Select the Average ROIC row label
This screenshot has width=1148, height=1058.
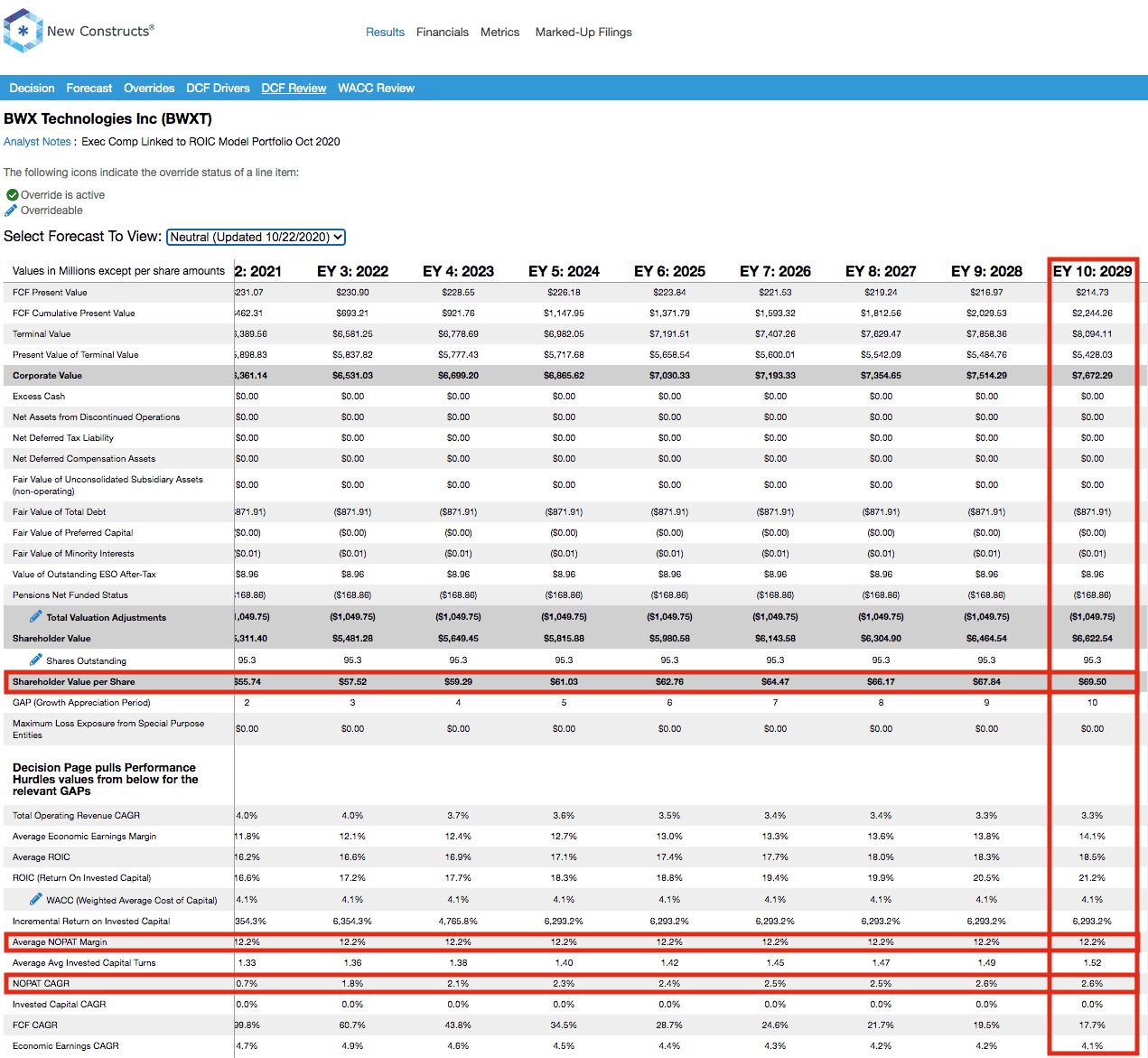tap(41, 857)
